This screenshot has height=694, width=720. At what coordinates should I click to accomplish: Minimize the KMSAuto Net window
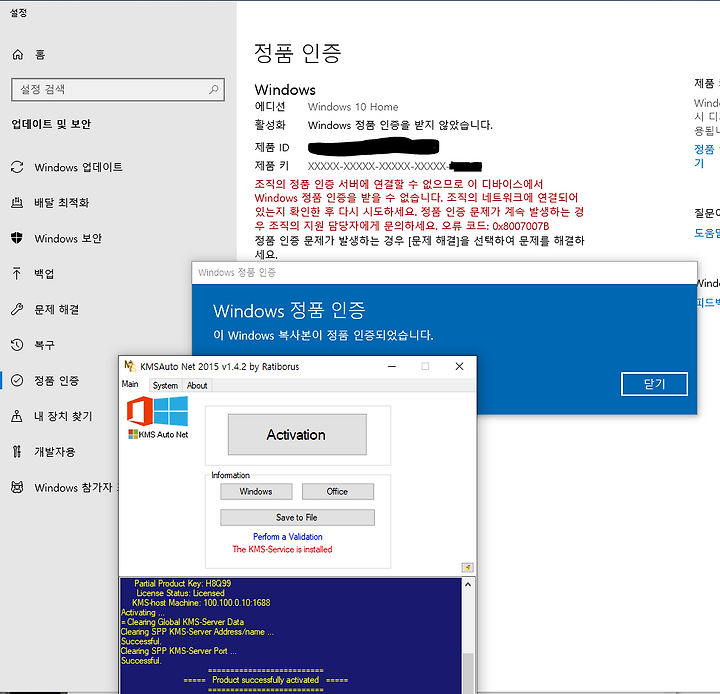pyautogui.click(x=392, y=366)
